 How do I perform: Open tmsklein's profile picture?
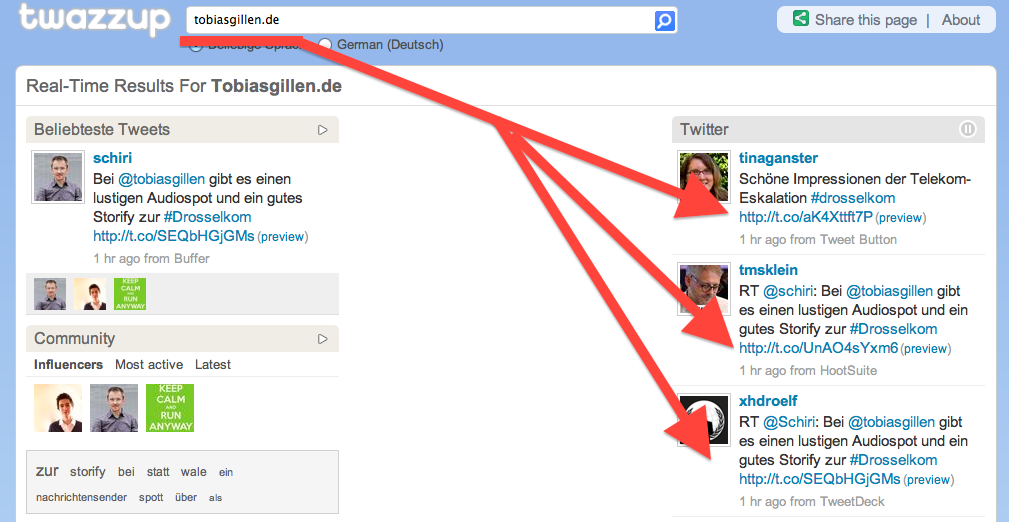[705, 288]
